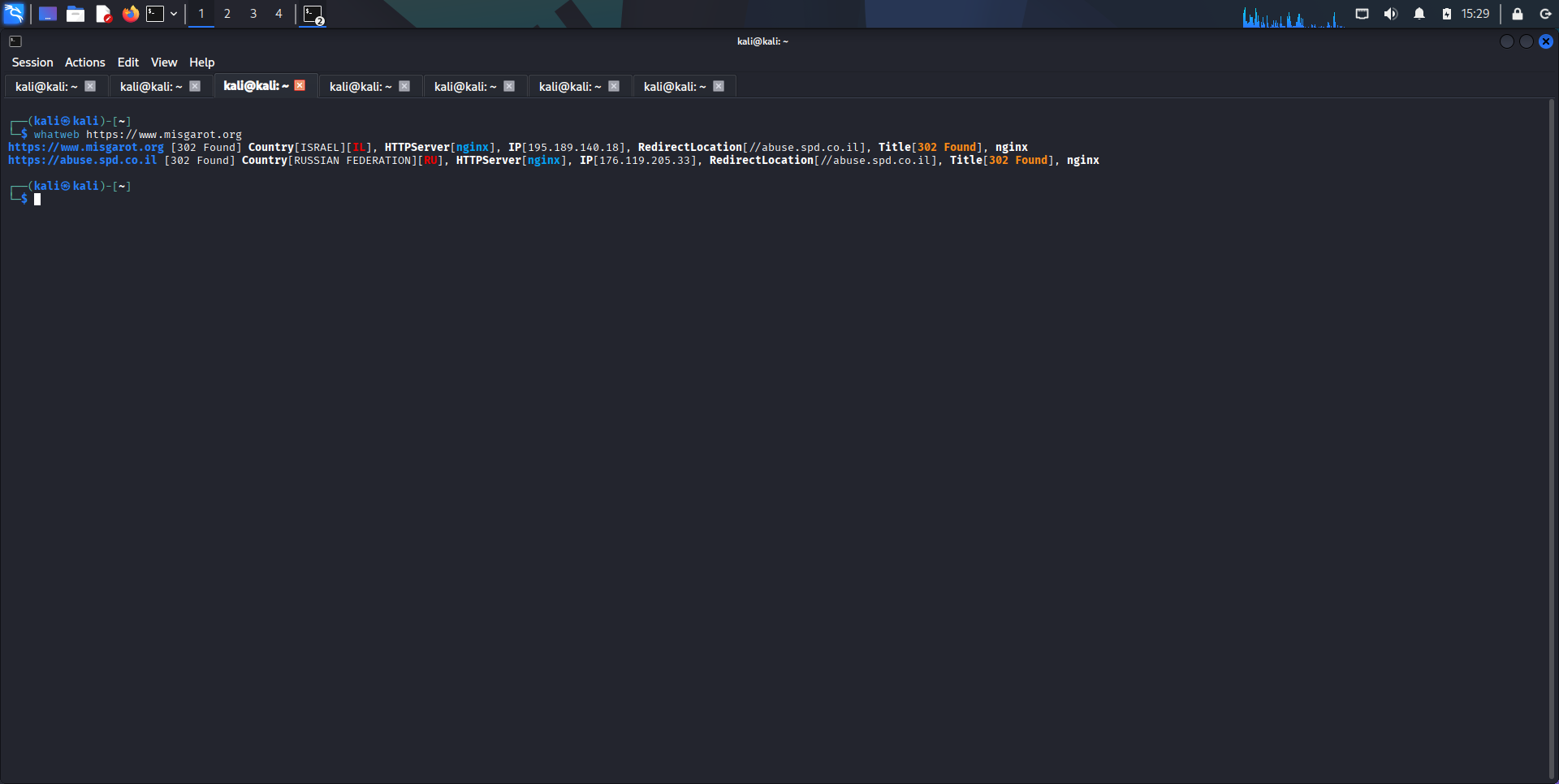The image size is (1559, 784).
Task: Switch to the seventh kali@kali tab
Action: pyautogui.click(x=675, y=86)
